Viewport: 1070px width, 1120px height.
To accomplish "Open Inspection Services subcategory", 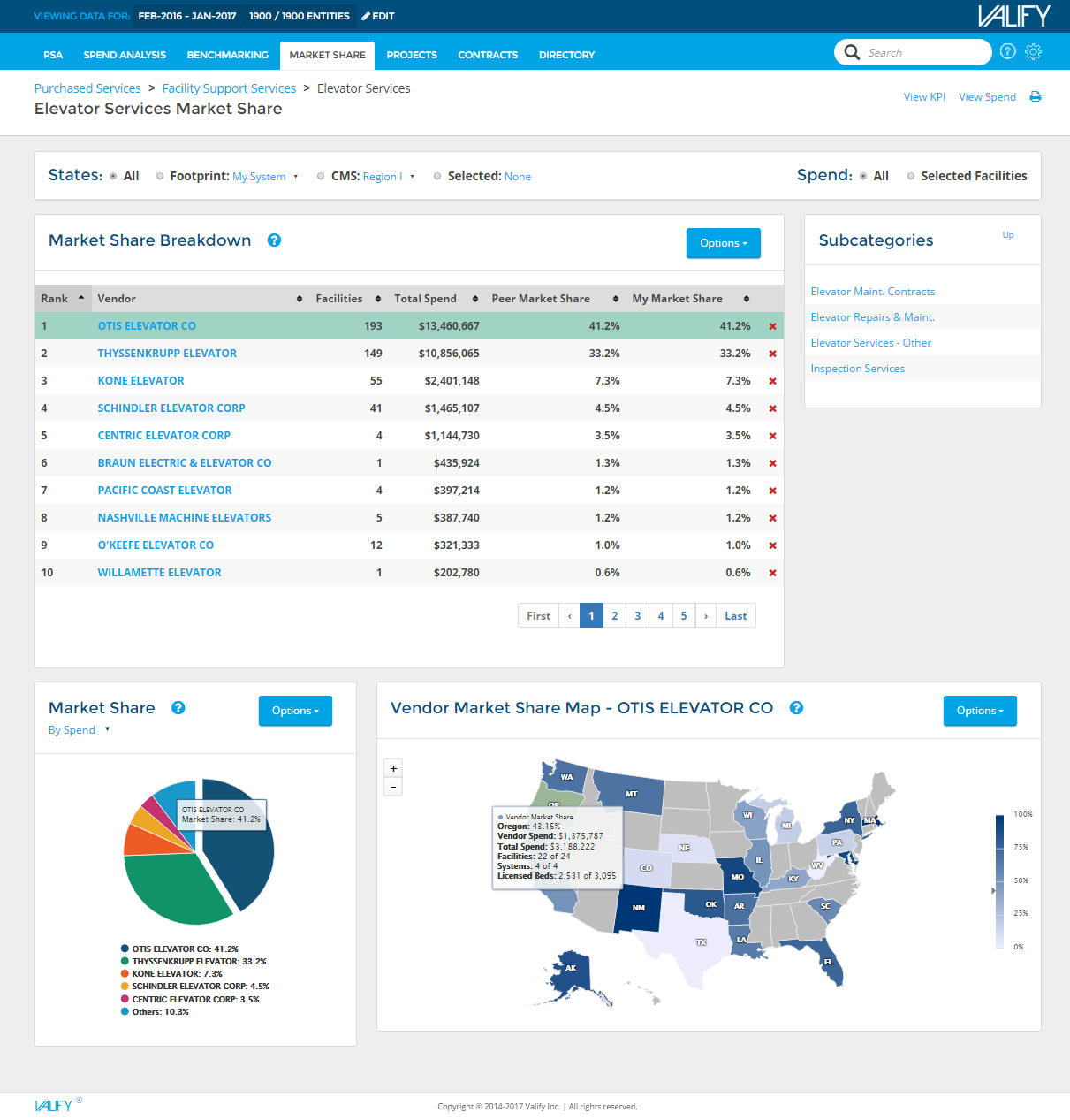I will pos(858,369).
